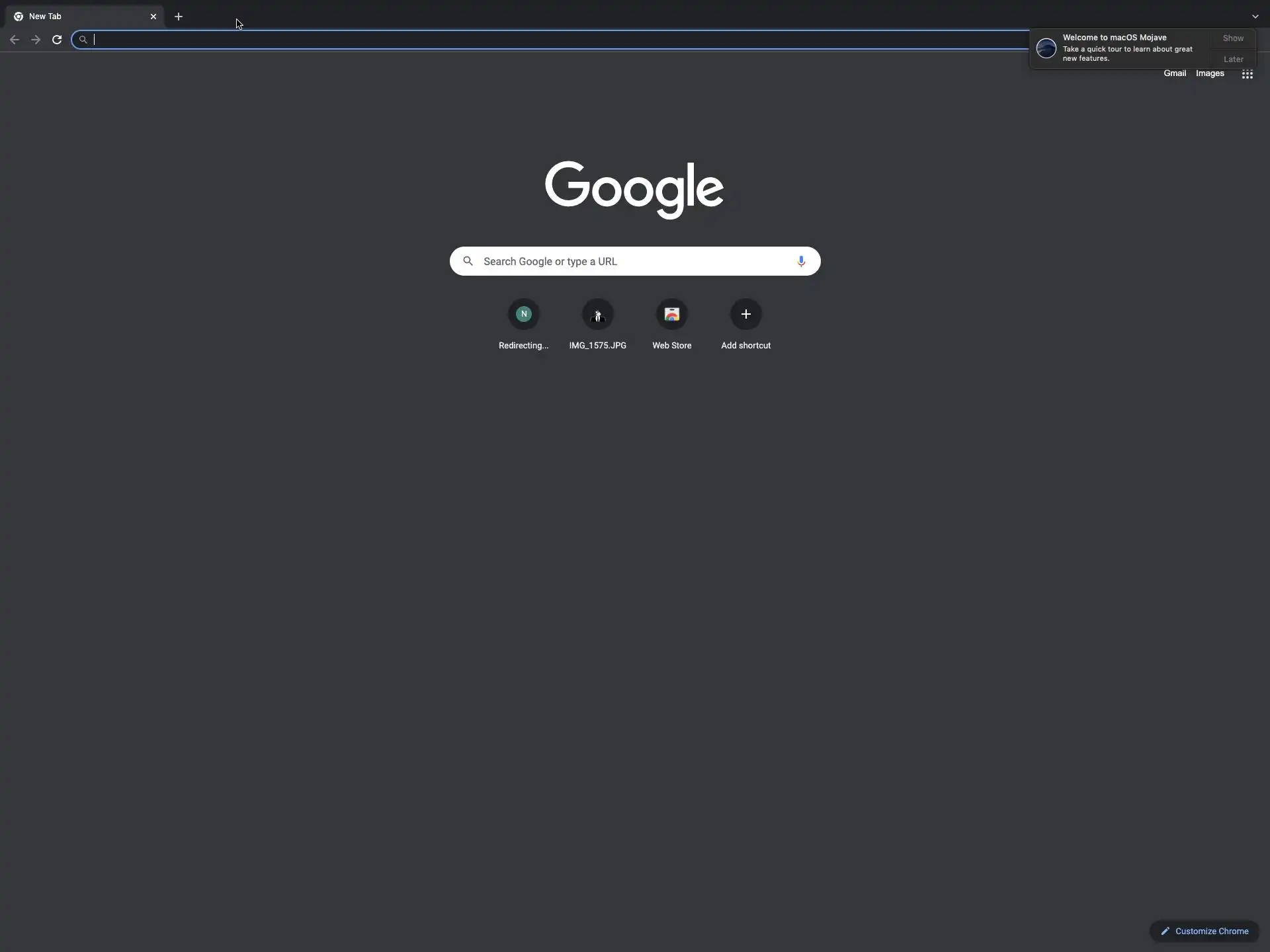
Task: Start voice search with microphone icon
Action: tap(800, 261)
